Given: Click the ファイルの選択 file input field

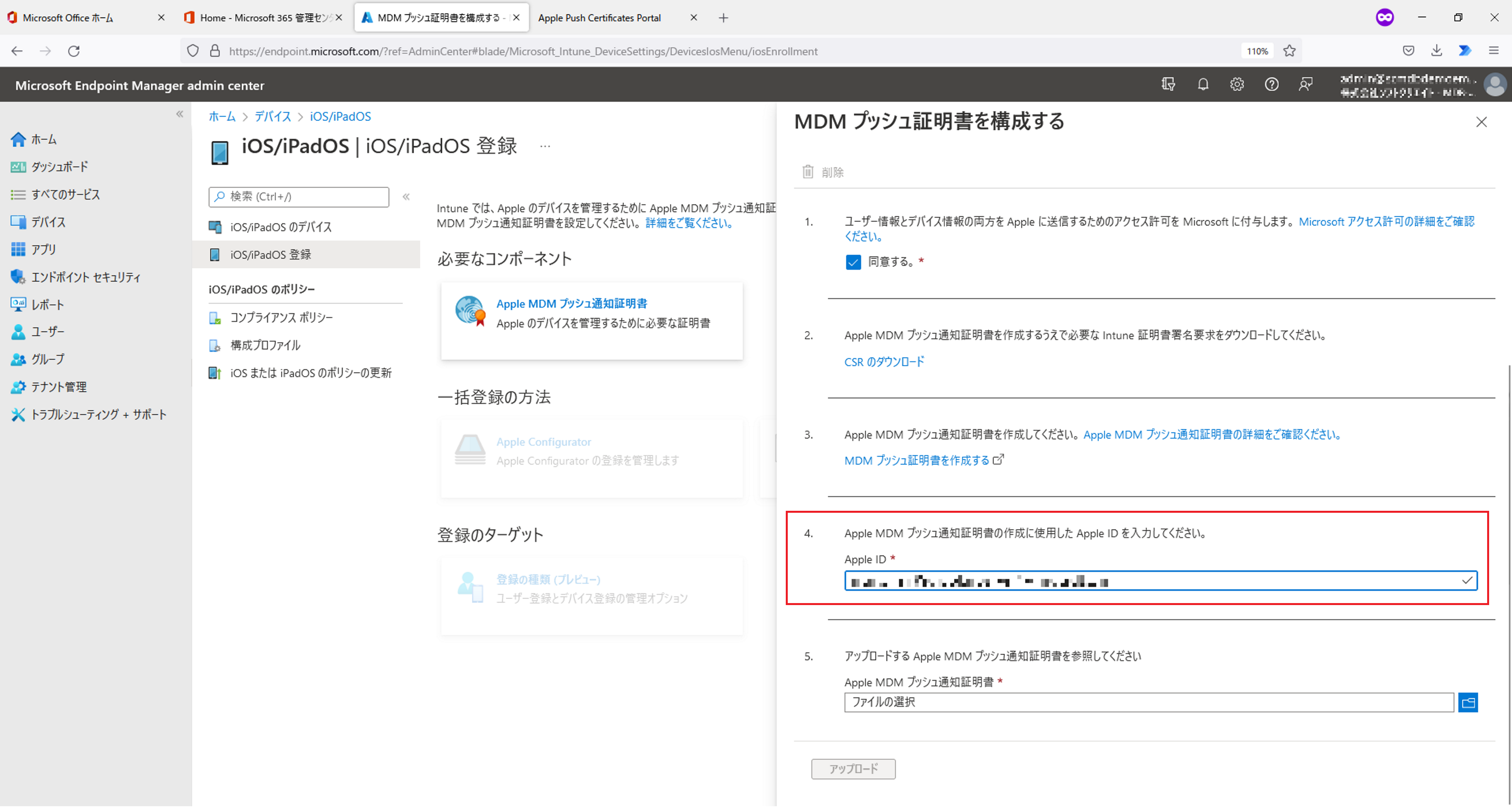Looking at the screenshot, I should tap(1149, 702).
